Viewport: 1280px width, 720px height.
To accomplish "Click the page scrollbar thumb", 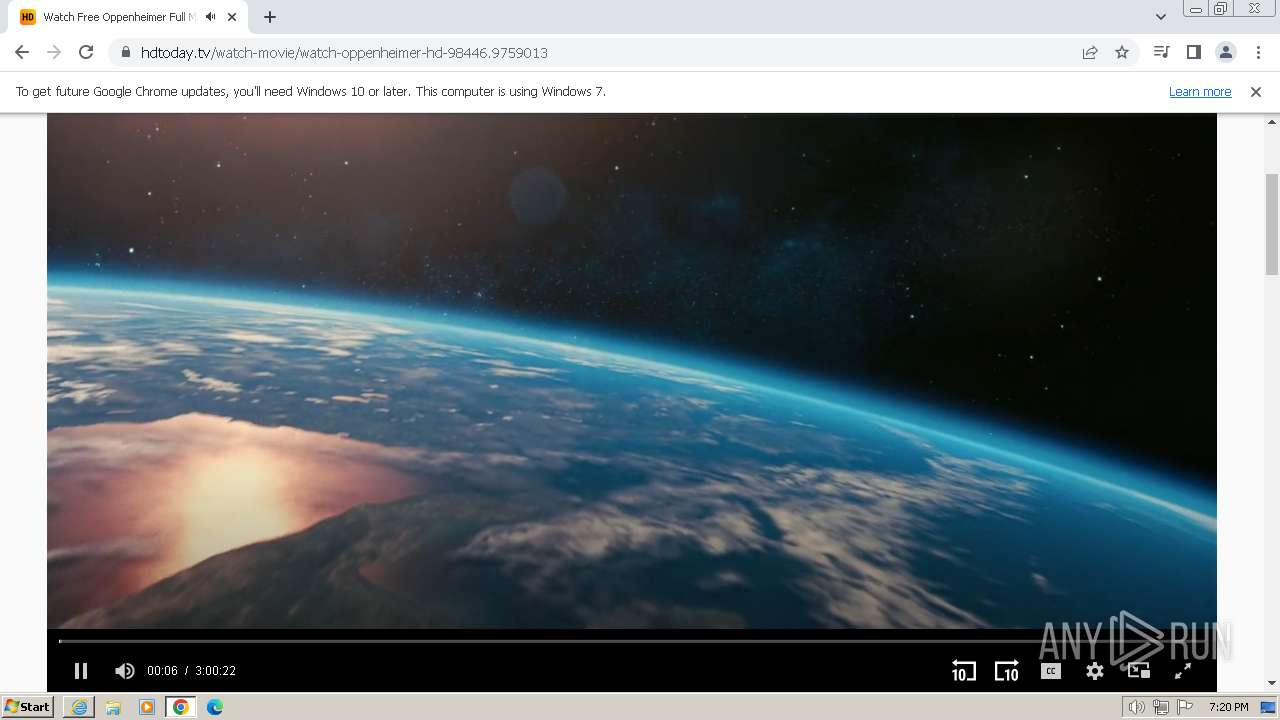I will click(x=1272, y=224).
